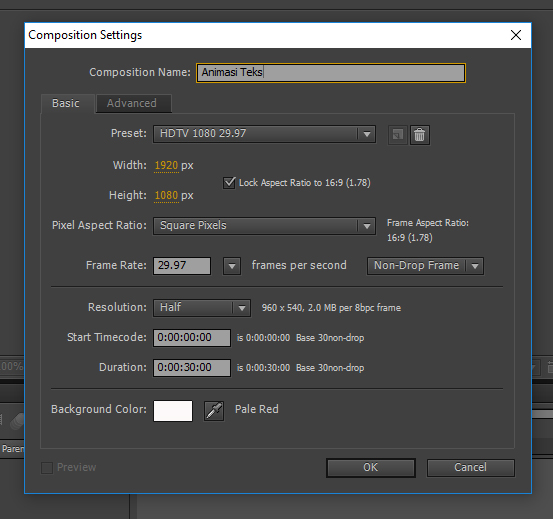553x519 pixels.
Task: Delete the selected preset with trash icon
Action: coord(419,135)
